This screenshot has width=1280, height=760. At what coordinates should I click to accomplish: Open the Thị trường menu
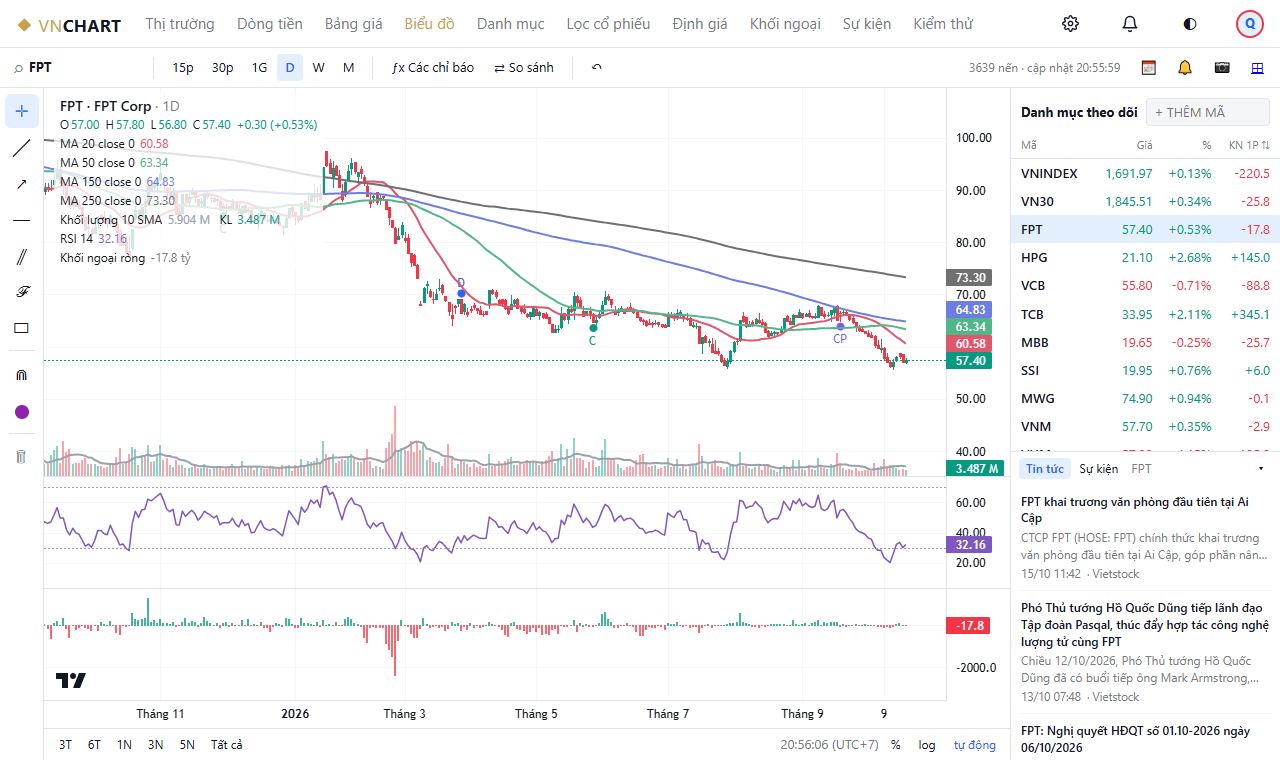coord(180,24)
